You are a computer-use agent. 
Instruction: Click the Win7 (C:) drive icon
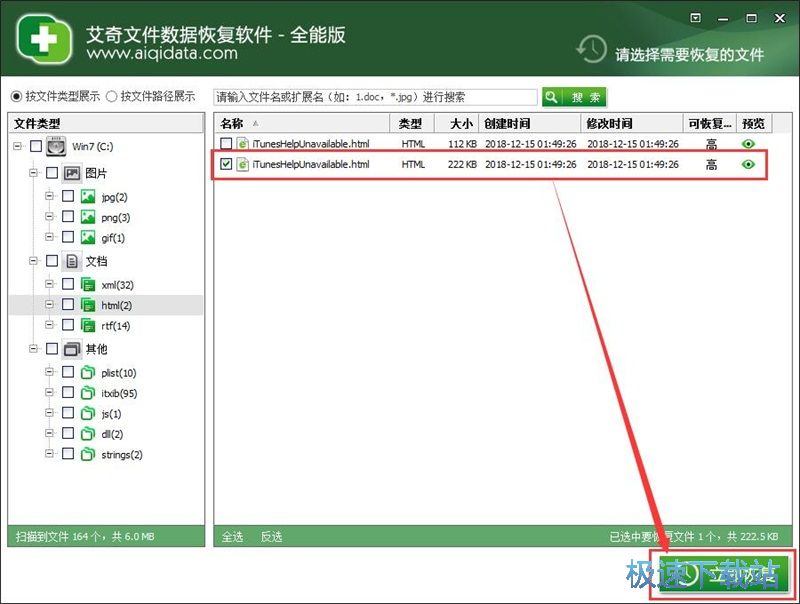click(56, 147)
